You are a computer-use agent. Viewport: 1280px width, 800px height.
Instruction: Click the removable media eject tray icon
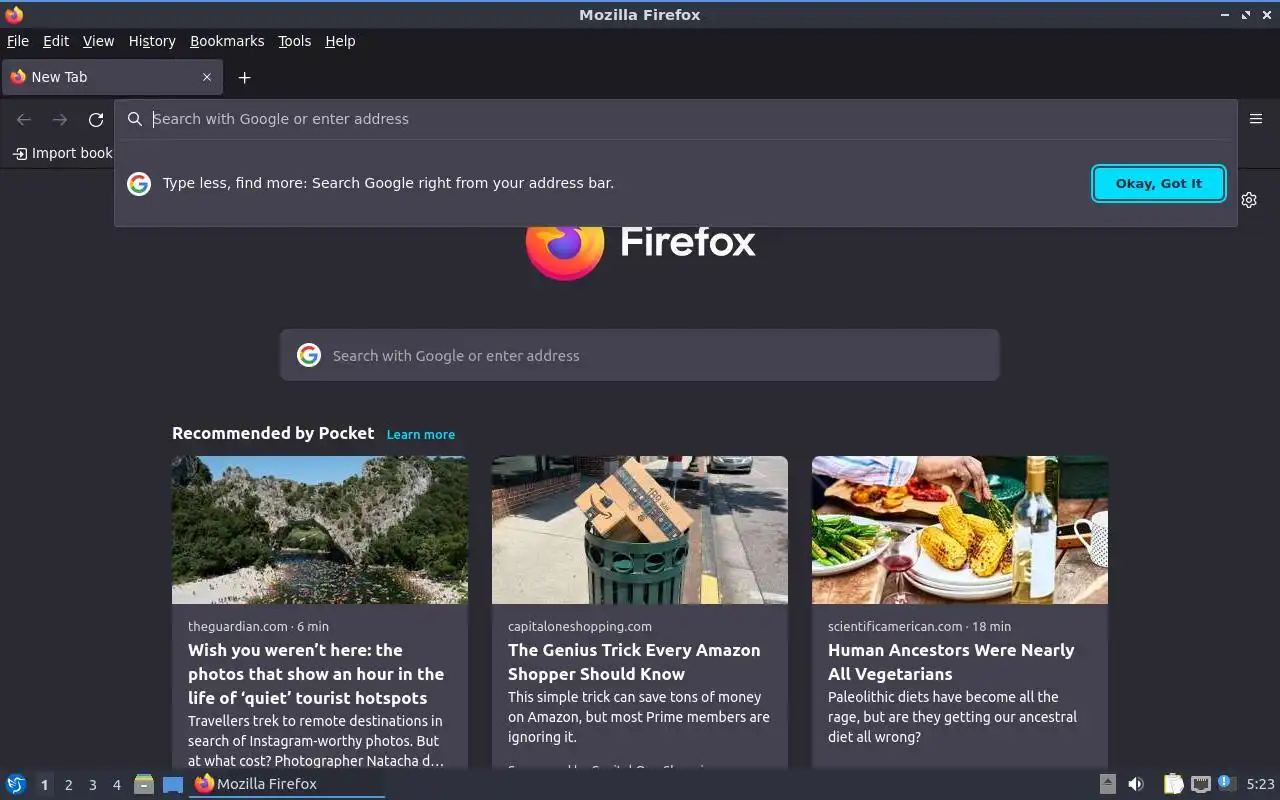pyautogui.click(x=1108, y=784)
